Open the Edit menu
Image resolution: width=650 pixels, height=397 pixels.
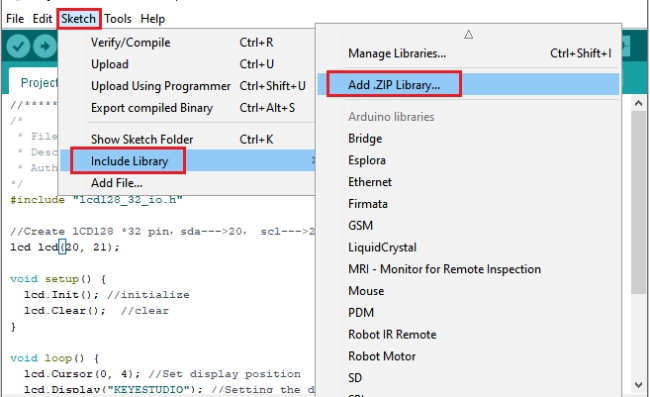[x=42, y=19]
